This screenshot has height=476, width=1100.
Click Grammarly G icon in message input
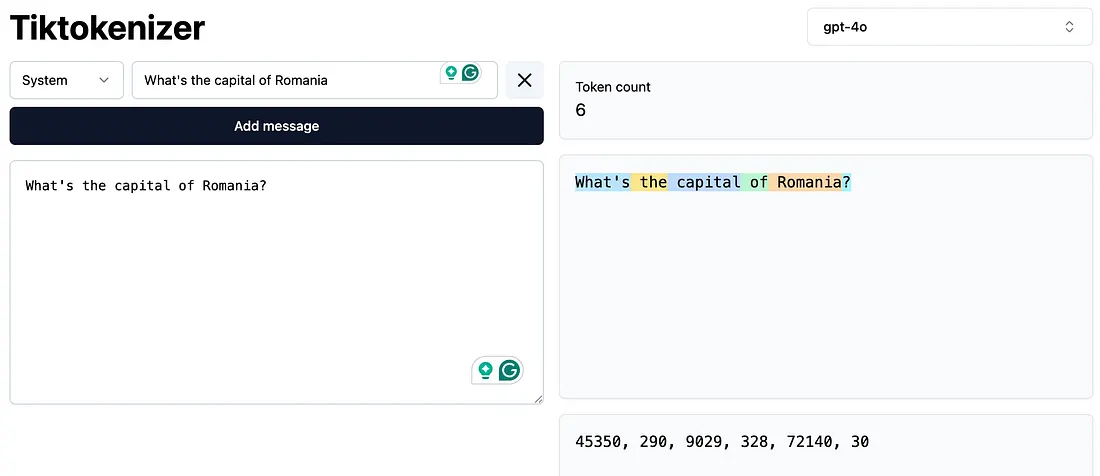(469, 73)
